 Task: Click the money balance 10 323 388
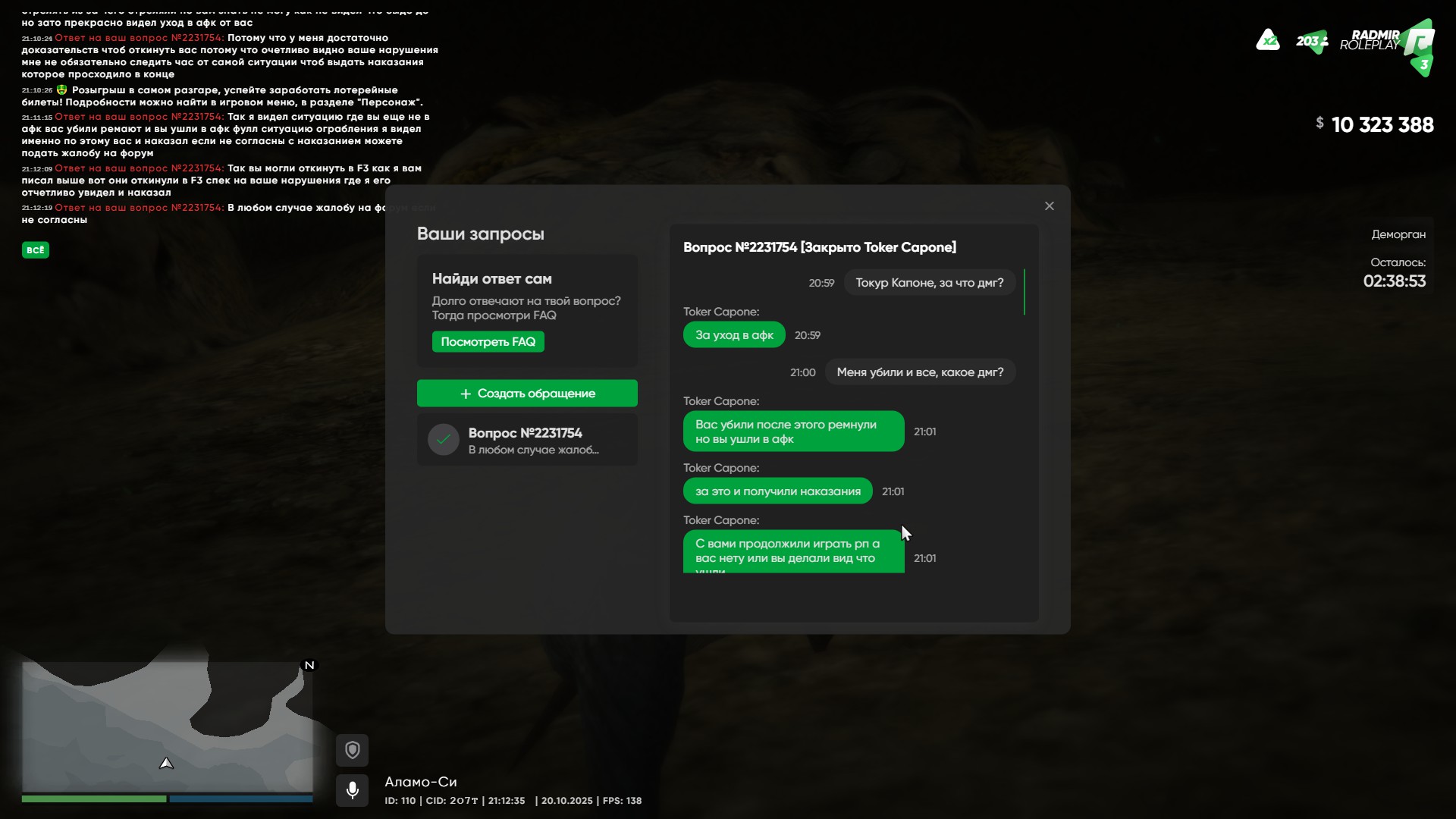pos(1382,125)
